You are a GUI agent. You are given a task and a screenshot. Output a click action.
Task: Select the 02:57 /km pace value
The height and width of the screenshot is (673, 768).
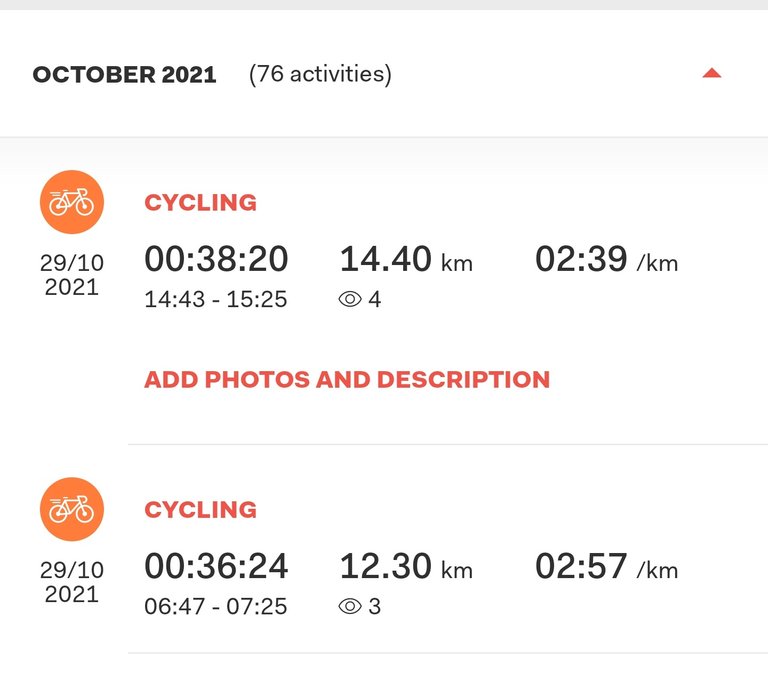(x=606, y=566)
